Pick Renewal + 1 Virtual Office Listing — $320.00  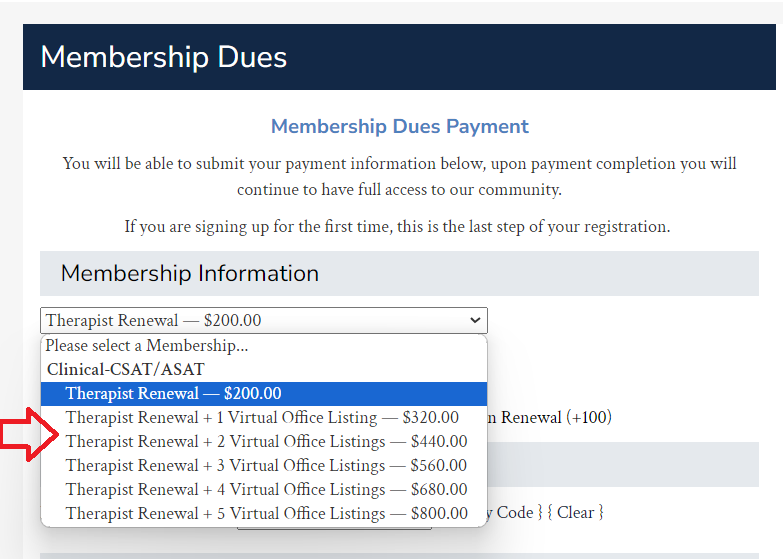pyautogui.click(x=262, y=417)
